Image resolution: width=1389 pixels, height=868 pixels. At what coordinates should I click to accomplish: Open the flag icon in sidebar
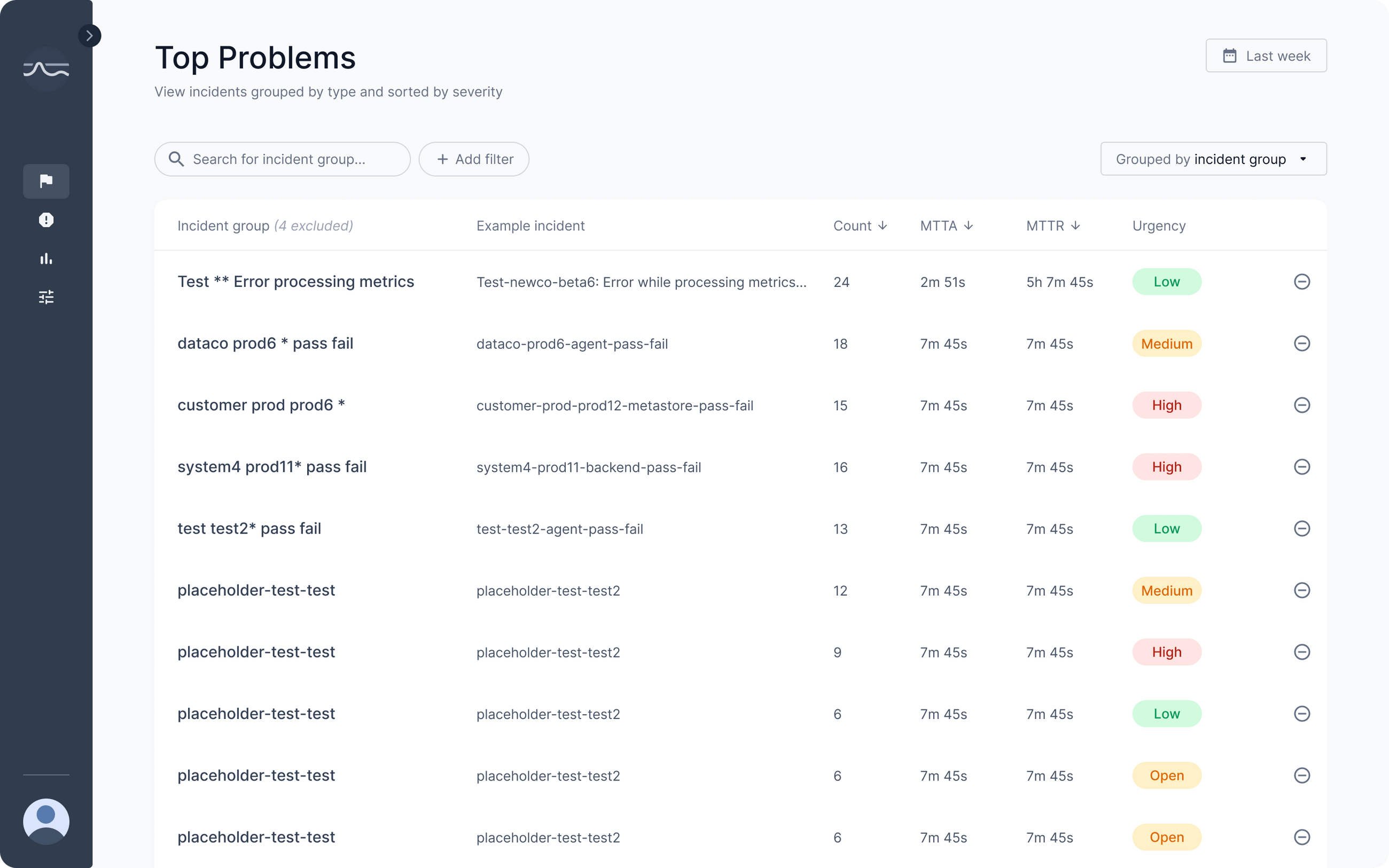tap(46, 182)
